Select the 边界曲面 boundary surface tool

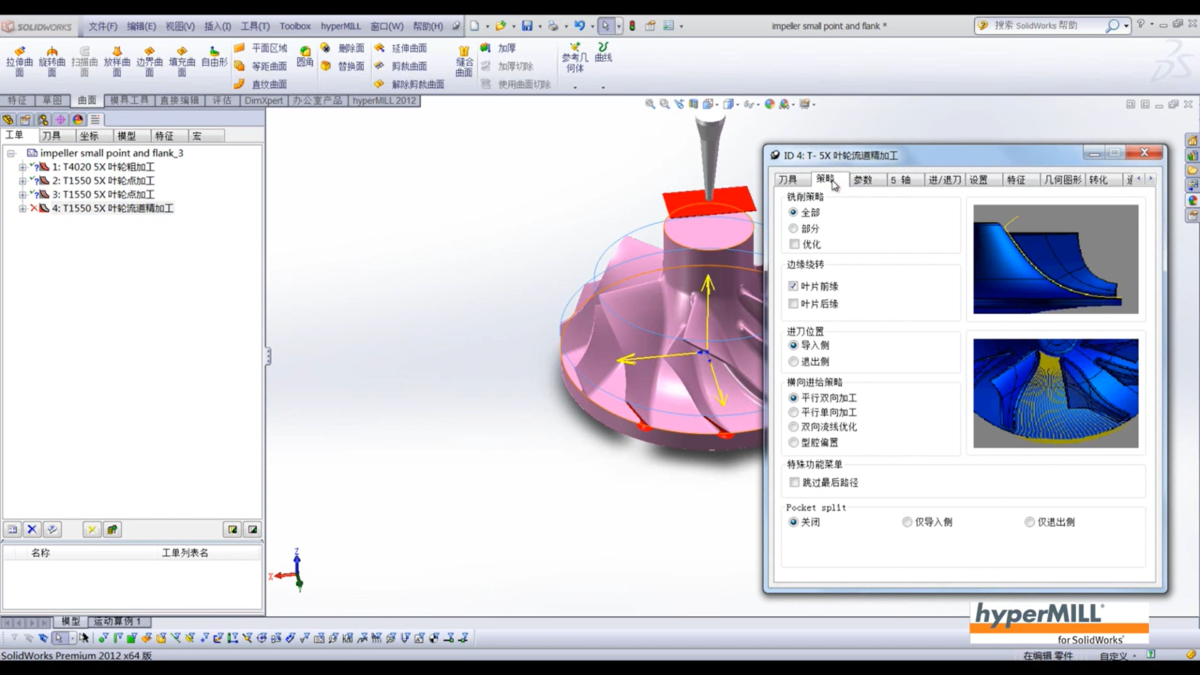coord(149,61)
